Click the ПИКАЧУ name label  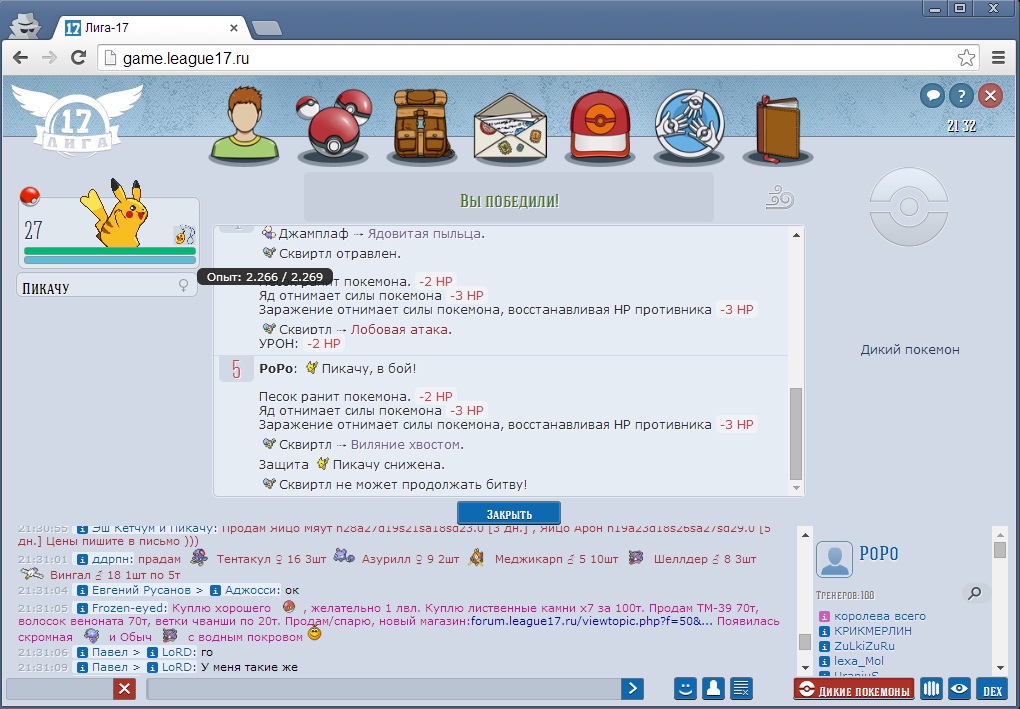click(46, 288)
